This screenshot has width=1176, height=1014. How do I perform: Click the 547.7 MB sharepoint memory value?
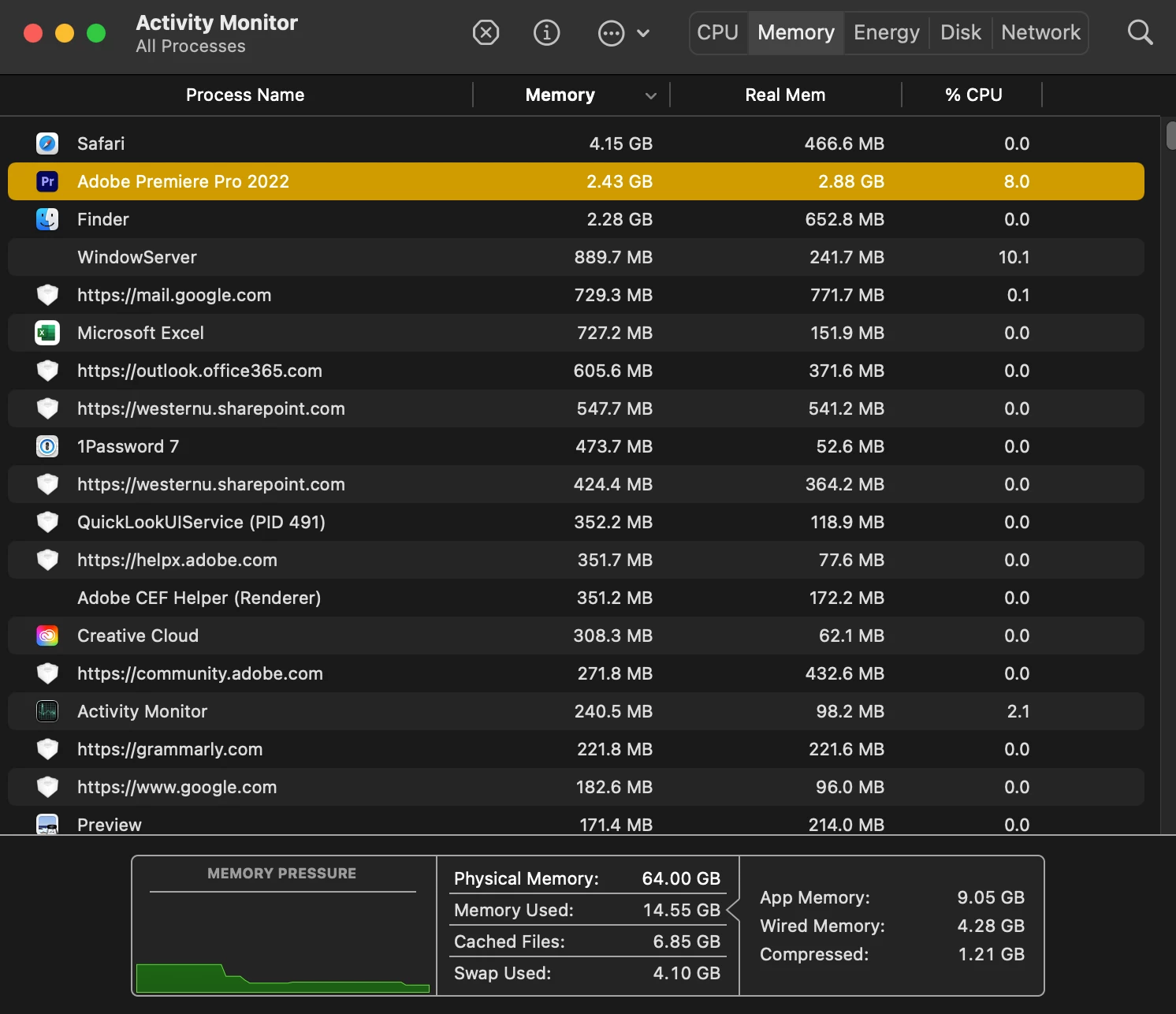(x=614, y=408)
